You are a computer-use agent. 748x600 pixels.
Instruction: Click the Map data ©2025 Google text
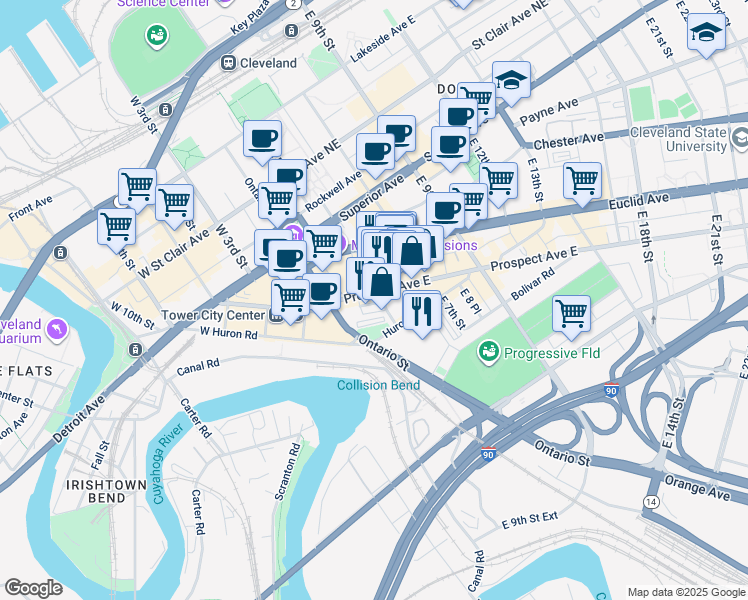(686, 592)
